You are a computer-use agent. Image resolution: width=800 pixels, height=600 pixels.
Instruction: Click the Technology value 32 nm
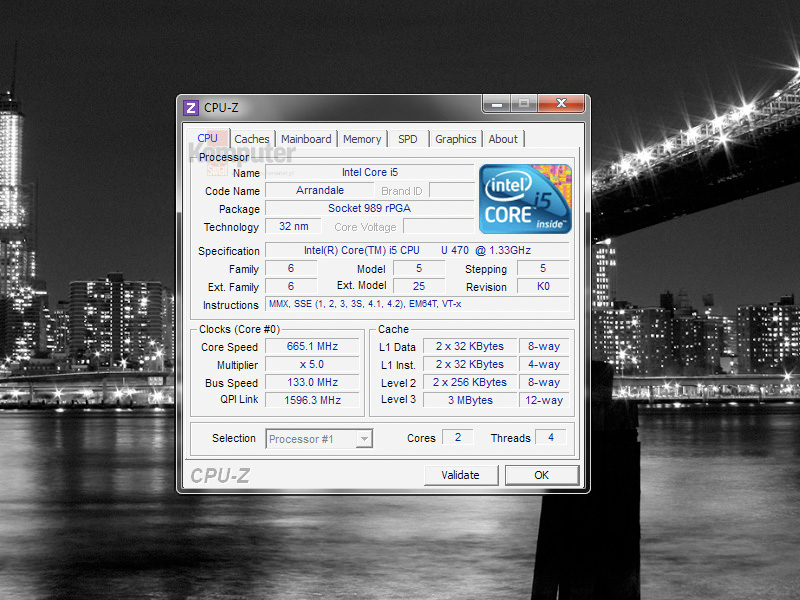(x=293, y=227)
